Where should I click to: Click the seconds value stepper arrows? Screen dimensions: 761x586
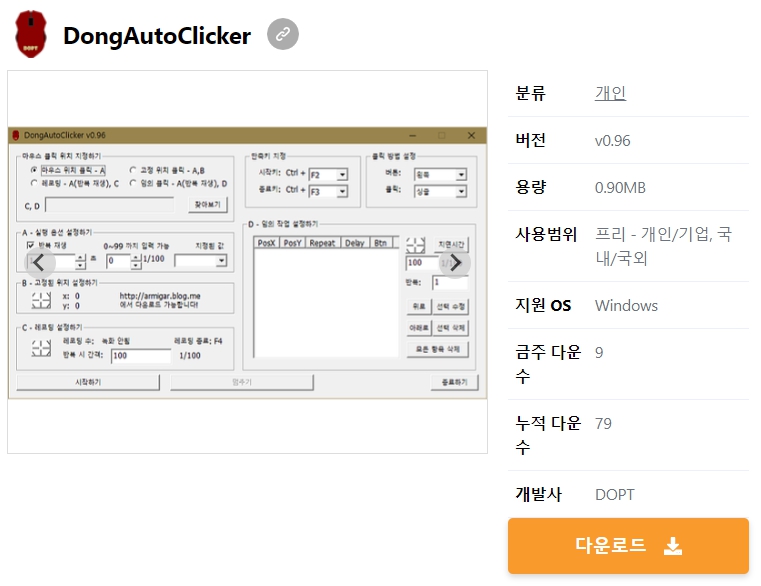[81, 261]
